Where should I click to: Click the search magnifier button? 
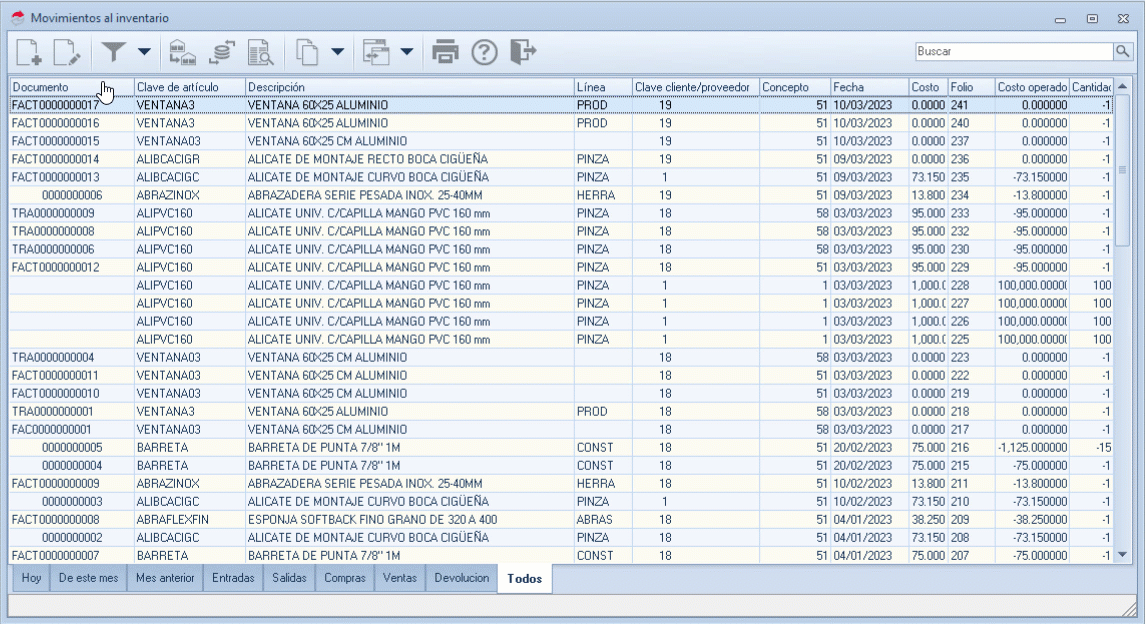pyautogui.click(x=1122, y=50)
